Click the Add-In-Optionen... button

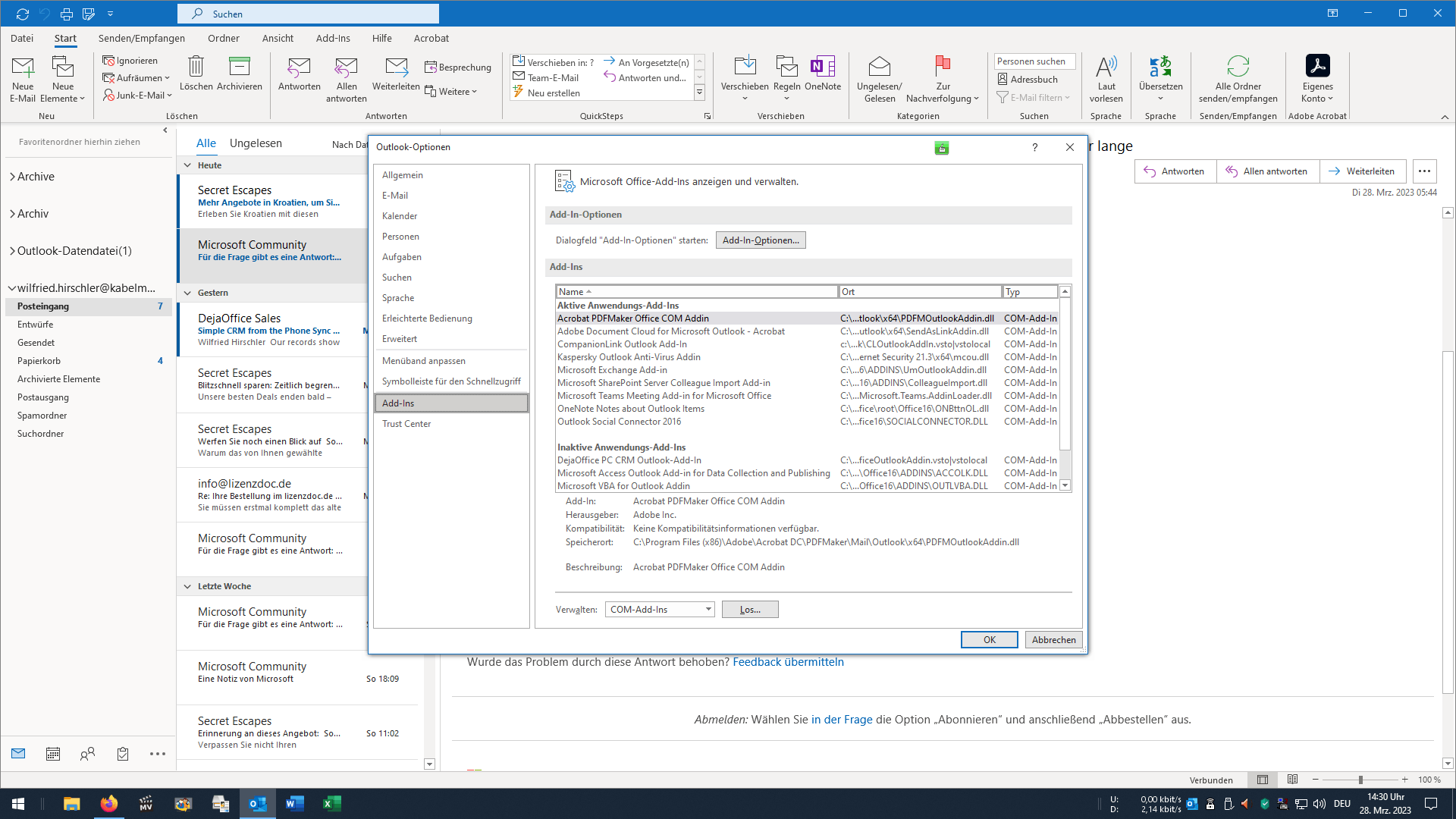tap(761, 240)
